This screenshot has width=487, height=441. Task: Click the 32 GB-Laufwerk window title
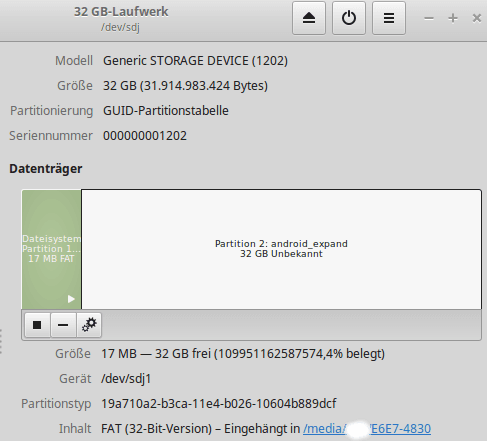(x=121, y=12)
